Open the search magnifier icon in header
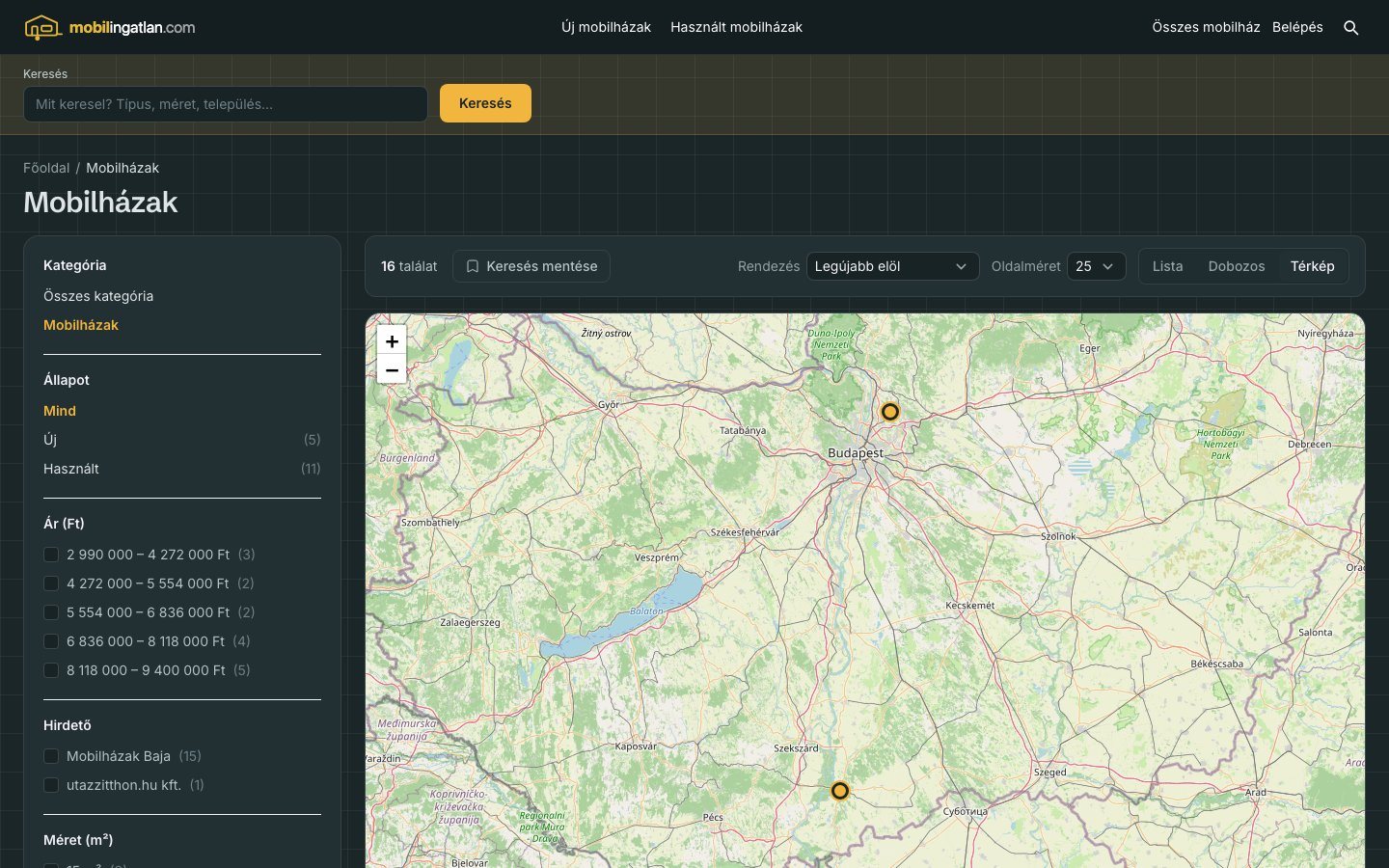 coord(1351,28)
